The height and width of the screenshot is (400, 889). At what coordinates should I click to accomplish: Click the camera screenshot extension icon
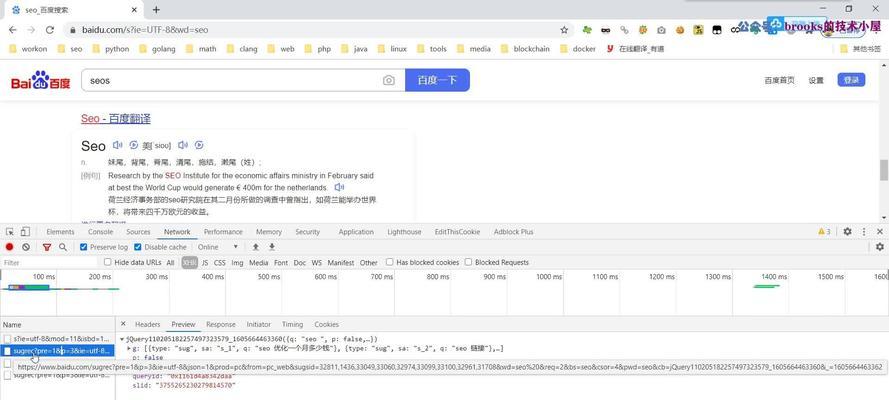(661, 30)
